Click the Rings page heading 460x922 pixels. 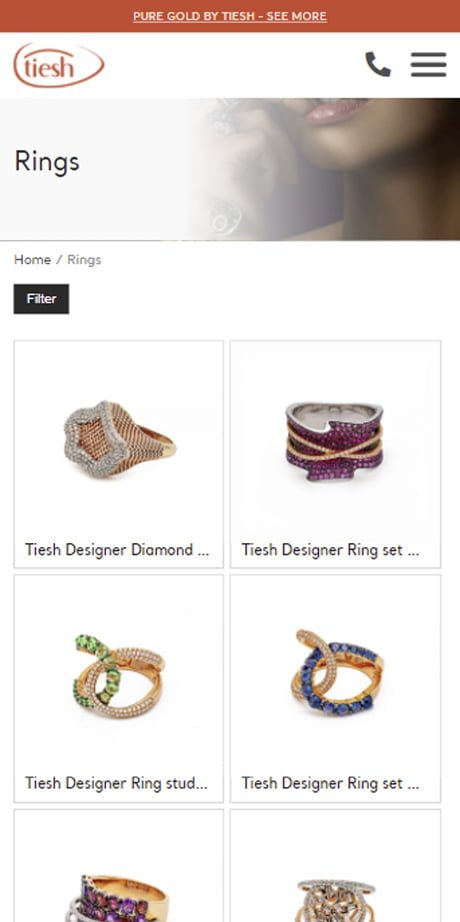click(47, 161)
